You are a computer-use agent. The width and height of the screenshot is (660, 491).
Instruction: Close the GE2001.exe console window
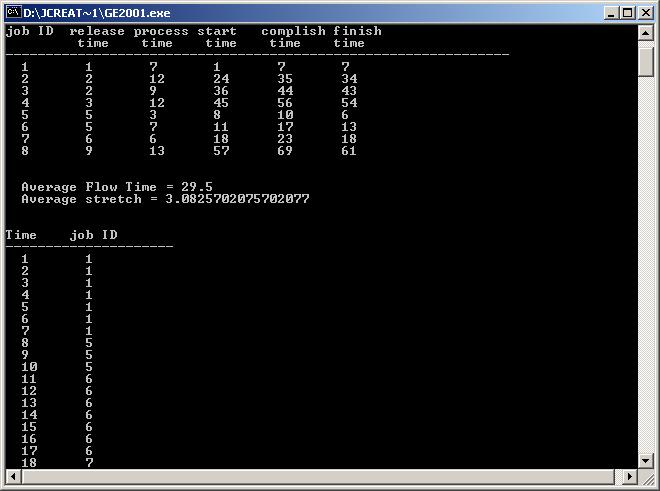point(646,13)
